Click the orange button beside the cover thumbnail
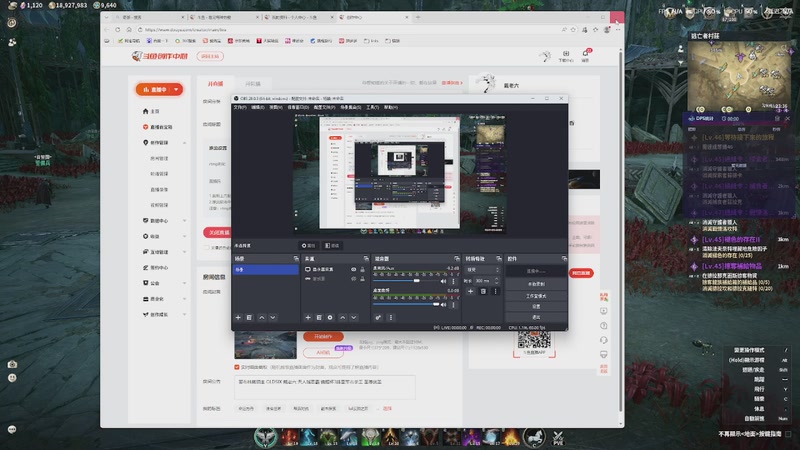 [323, 337]
